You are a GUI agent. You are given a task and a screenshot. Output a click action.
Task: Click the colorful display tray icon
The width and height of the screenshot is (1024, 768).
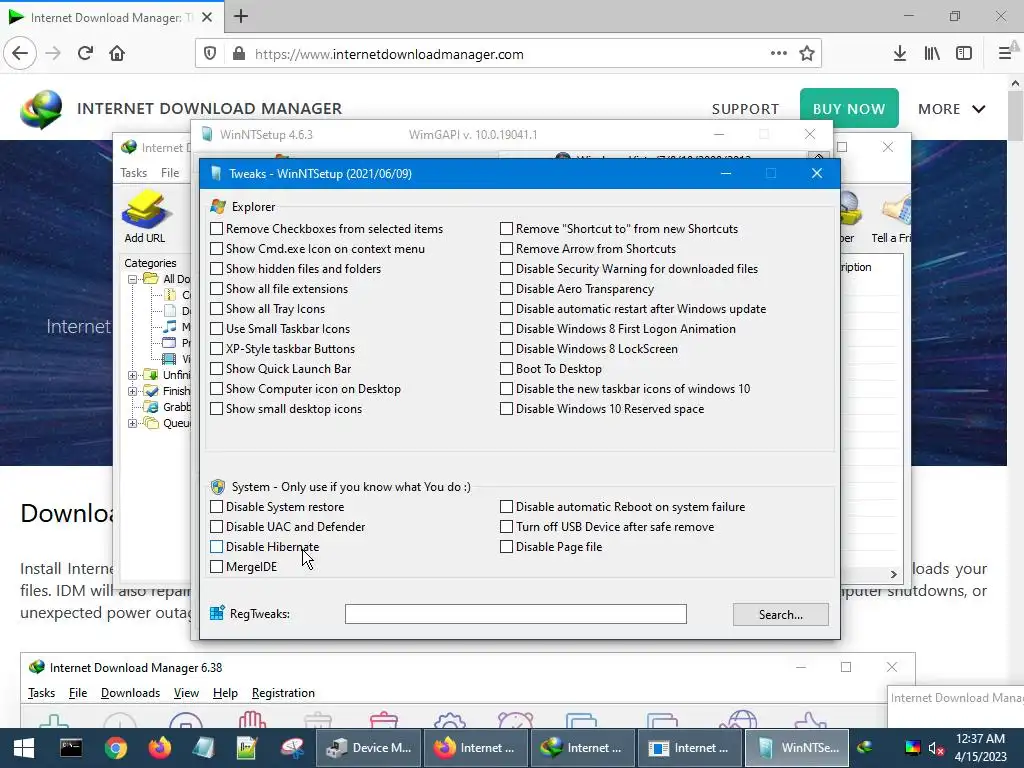click(912, 748)
